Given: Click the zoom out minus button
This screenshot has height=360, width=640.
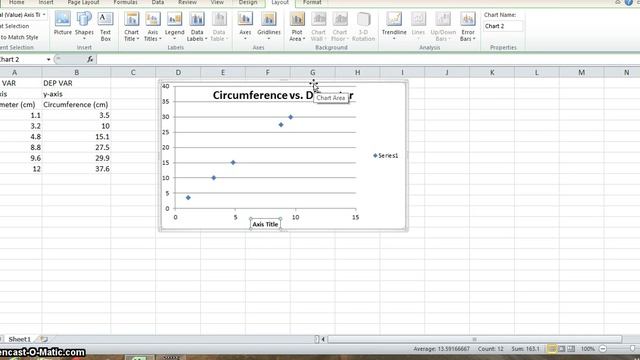Looking at the screenshot, I should pos(602,349).
